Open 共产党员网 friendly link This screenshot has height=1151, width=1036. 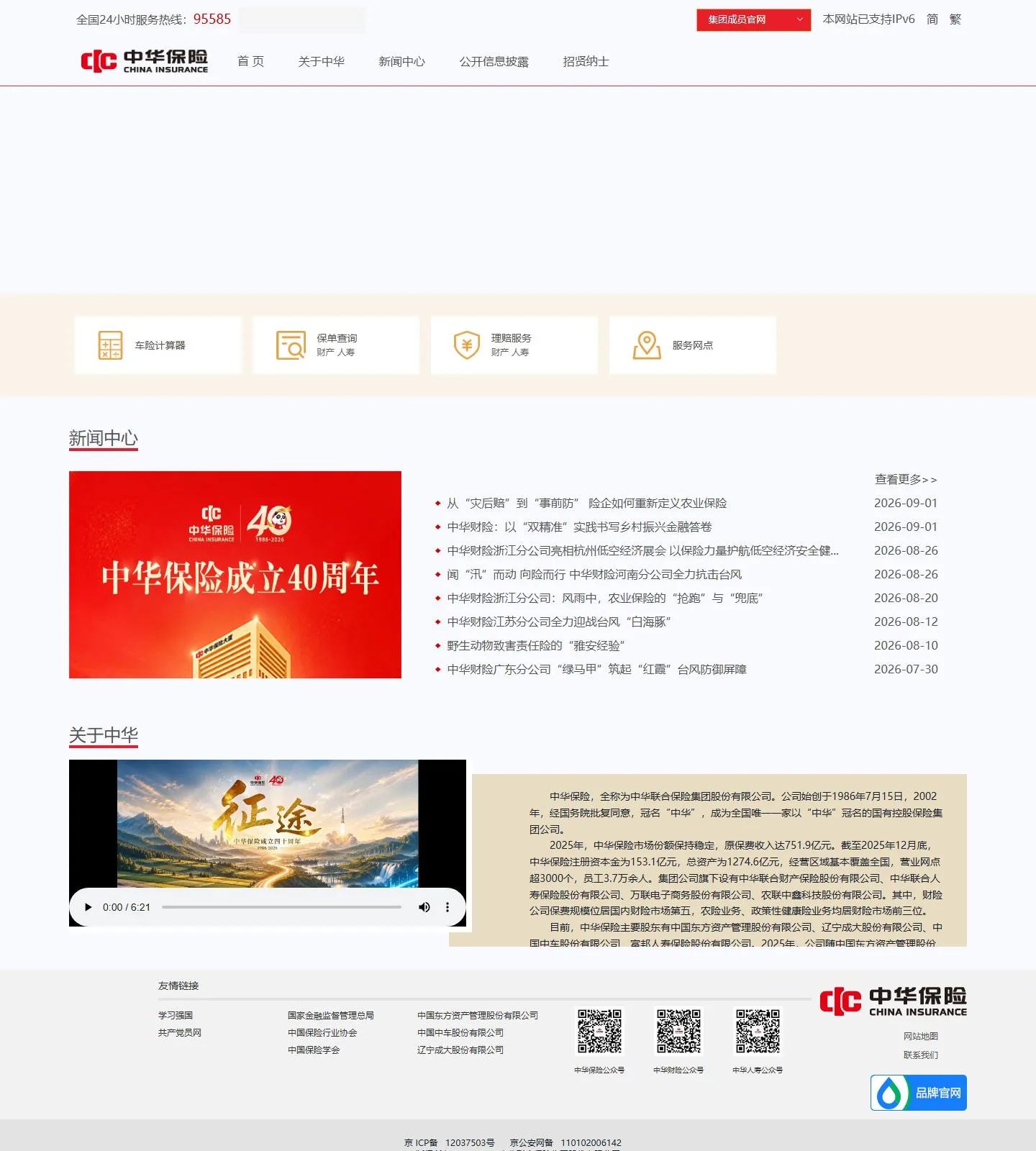tap(180, 1032)
